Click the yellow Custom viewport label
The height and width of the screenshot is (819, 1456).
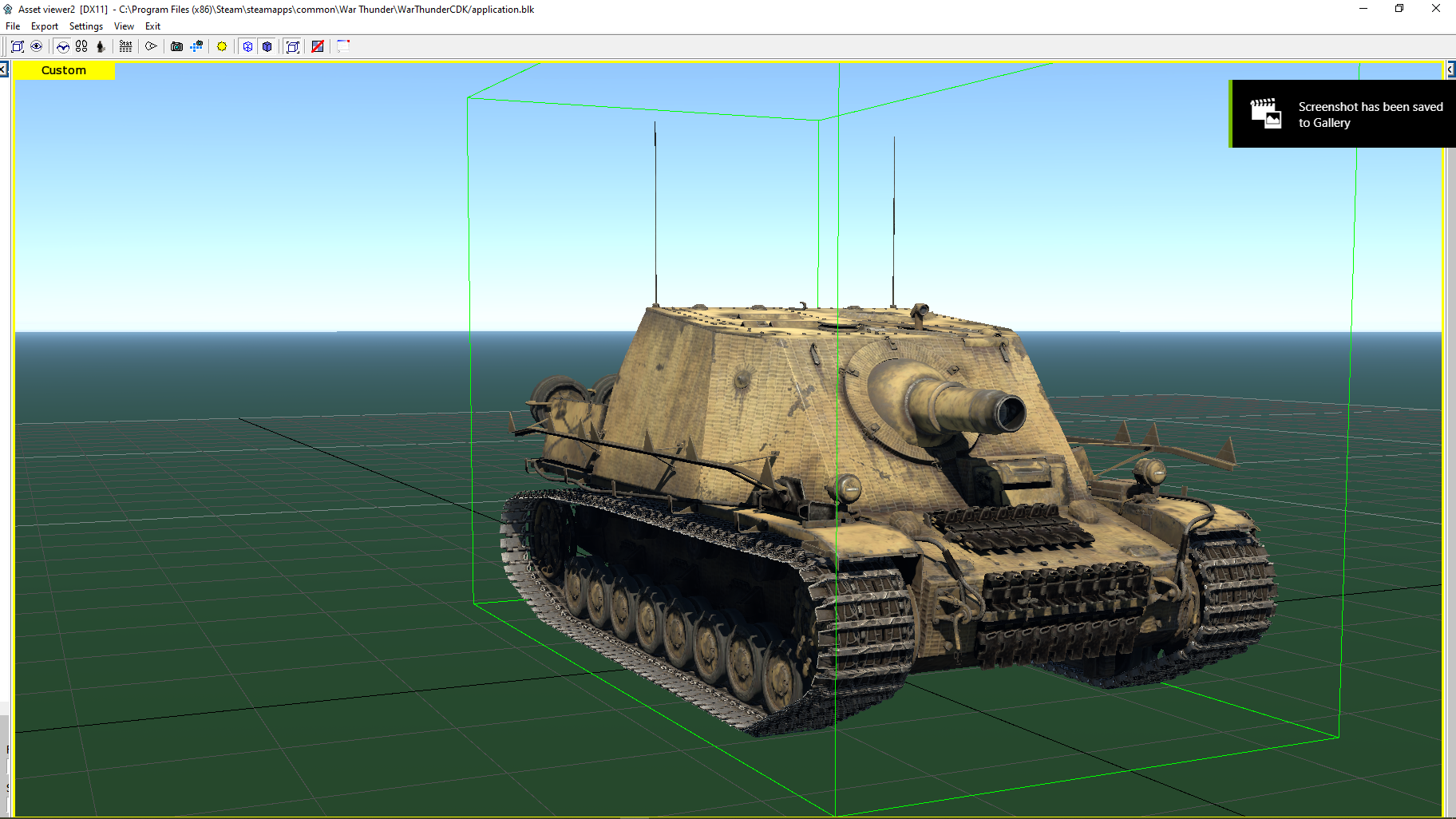(x=64, y=70)
